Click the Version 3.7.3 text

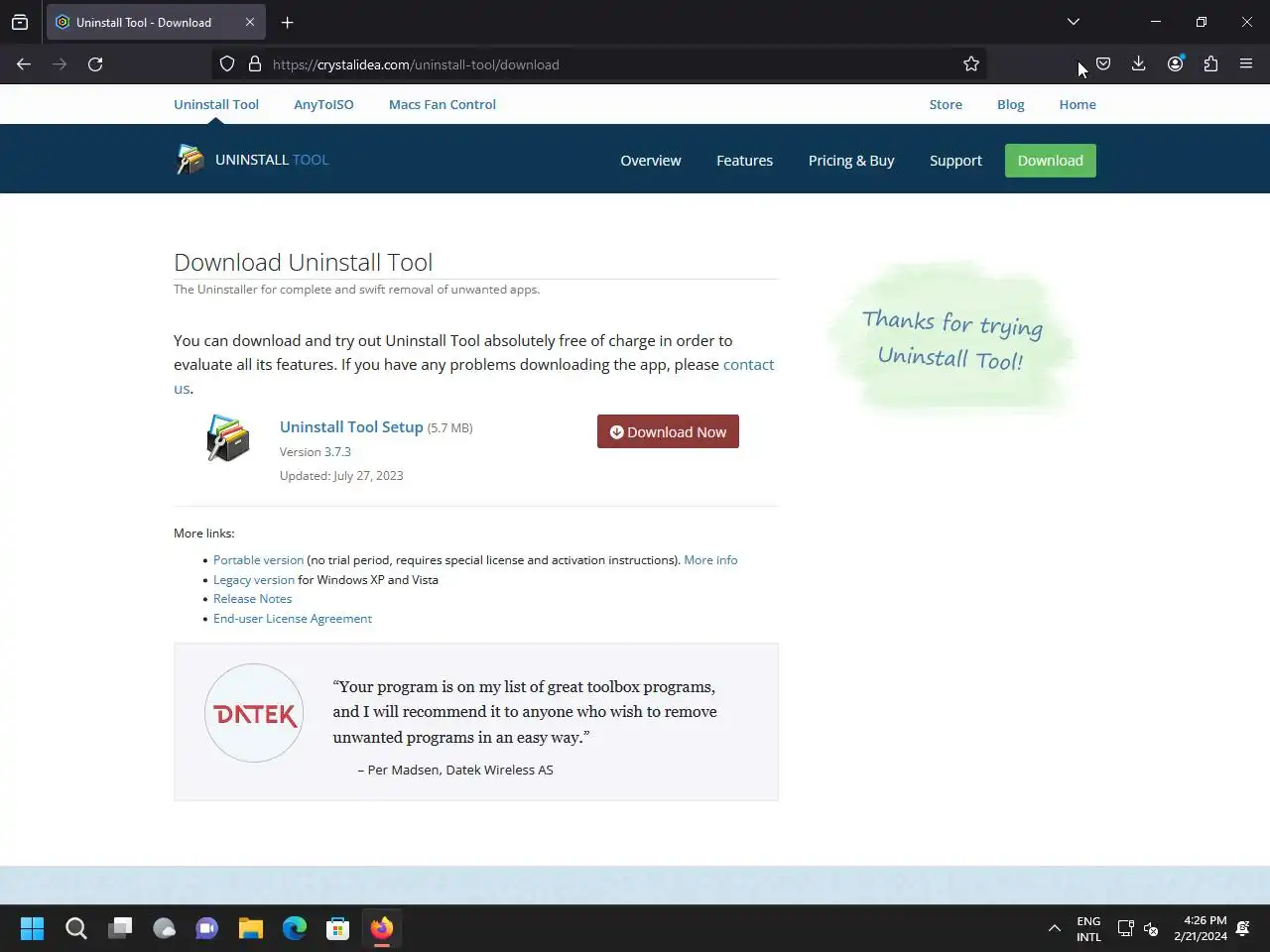coord(316,452)
